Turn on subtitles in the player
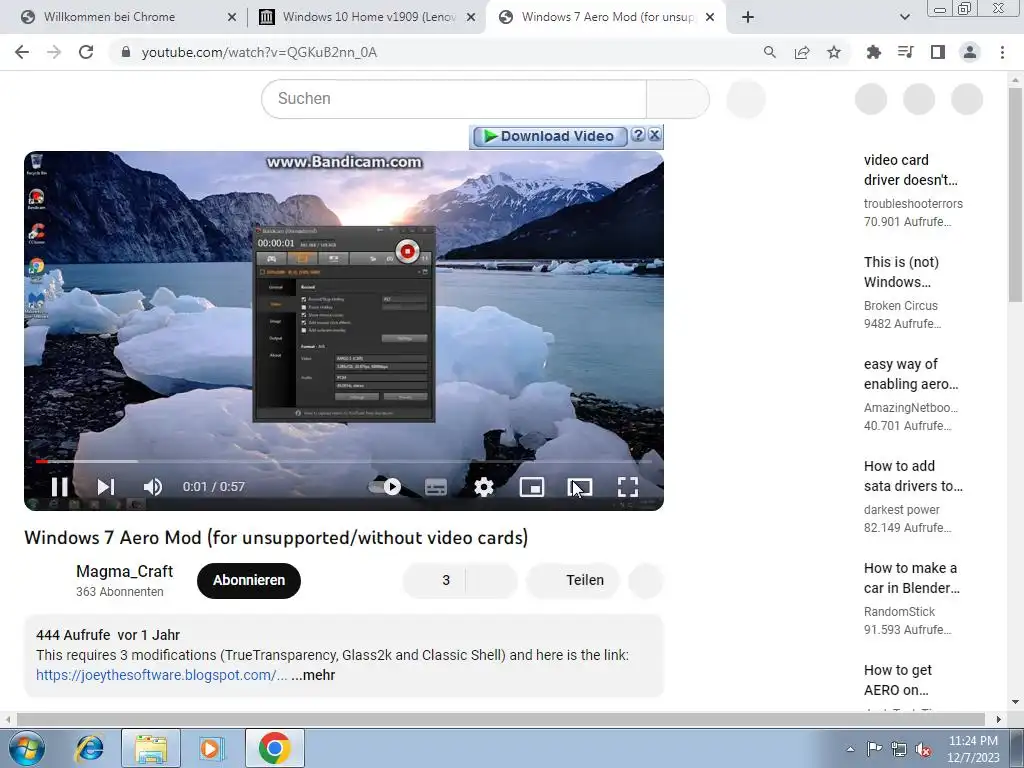1024x768 pixels. (436, 487)
